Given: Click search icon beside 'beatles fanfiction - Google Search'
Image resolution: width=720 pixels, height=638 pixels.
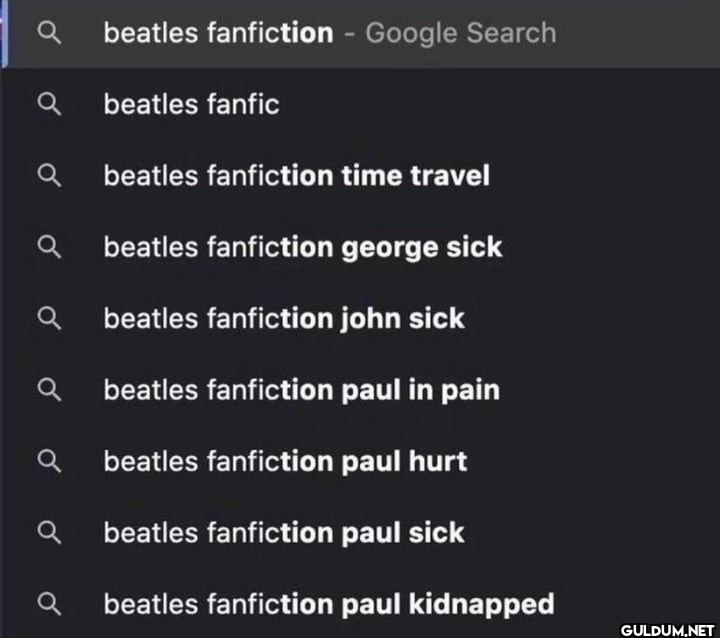Looking at the screenshot, I should point(50,33).
